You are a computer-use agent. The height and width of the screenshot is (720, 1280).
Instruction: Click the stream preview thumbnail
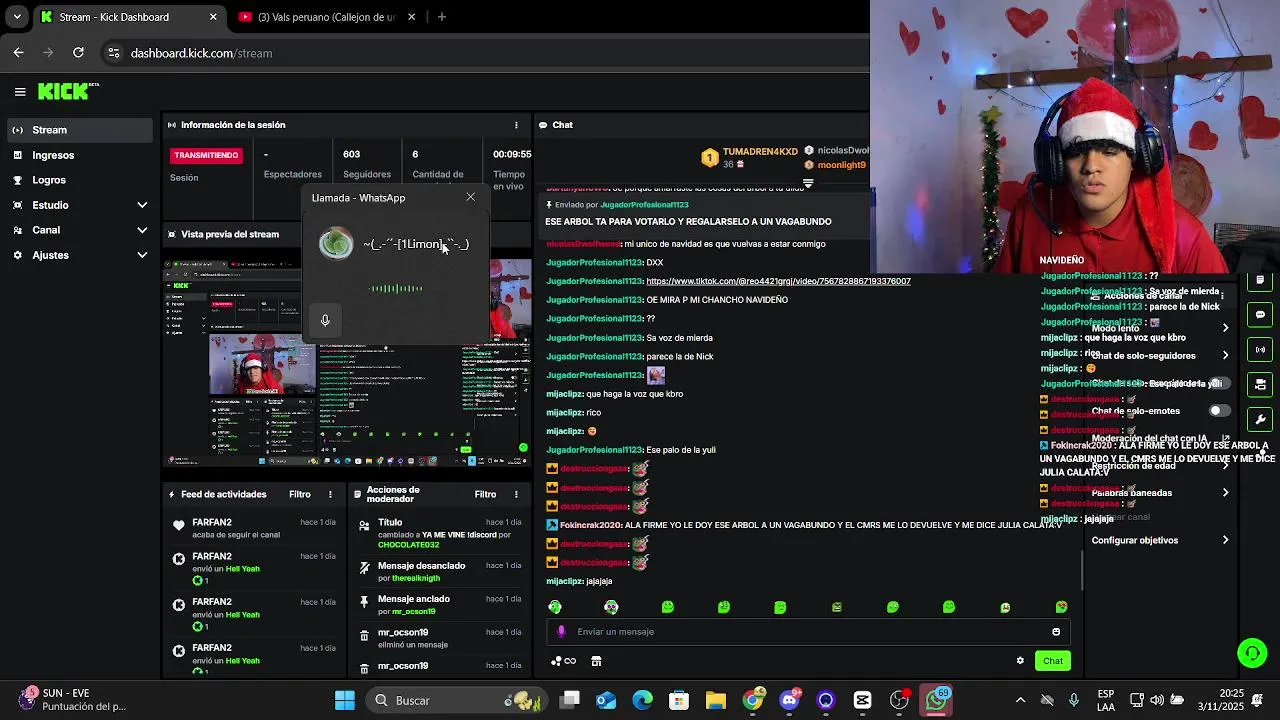tap(348, 362)
